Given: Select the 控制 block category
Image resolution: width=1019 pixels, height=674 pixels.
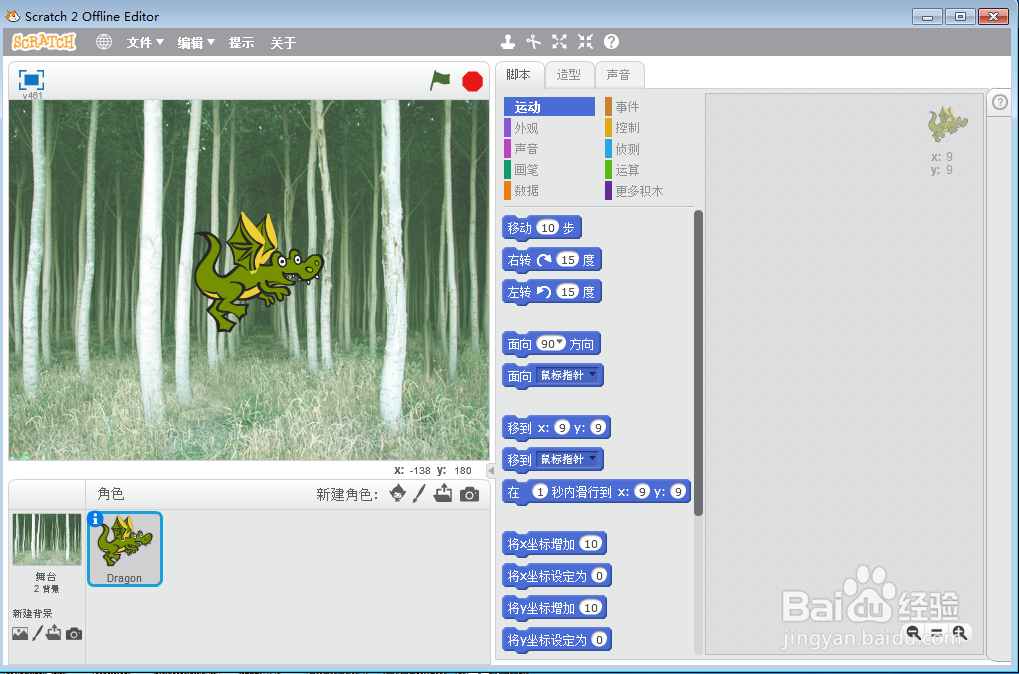Looking at the screenshot, I should 649,128.
